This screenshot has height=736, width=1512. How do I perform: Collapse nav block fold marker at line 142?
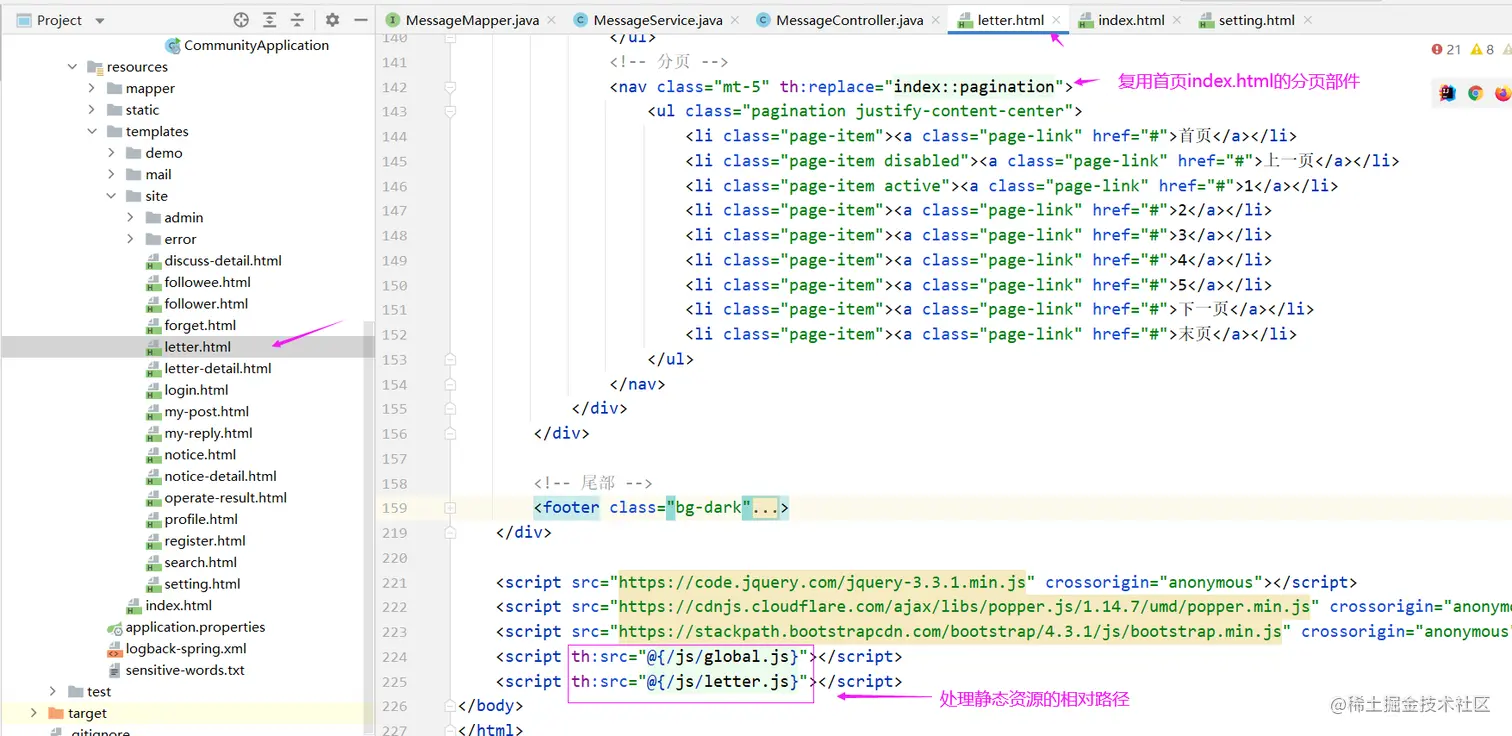coord(450,87)
